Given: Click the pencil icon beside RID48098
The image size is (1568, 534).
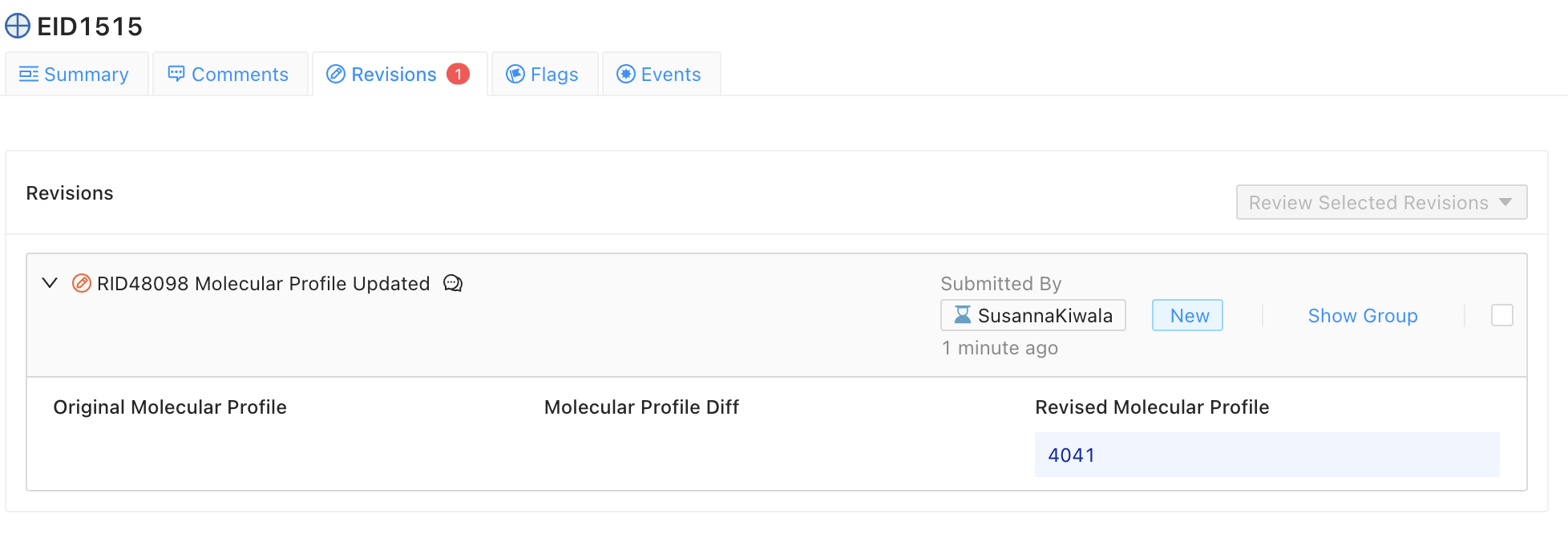Looking at the screenshot, I should 80,283.
